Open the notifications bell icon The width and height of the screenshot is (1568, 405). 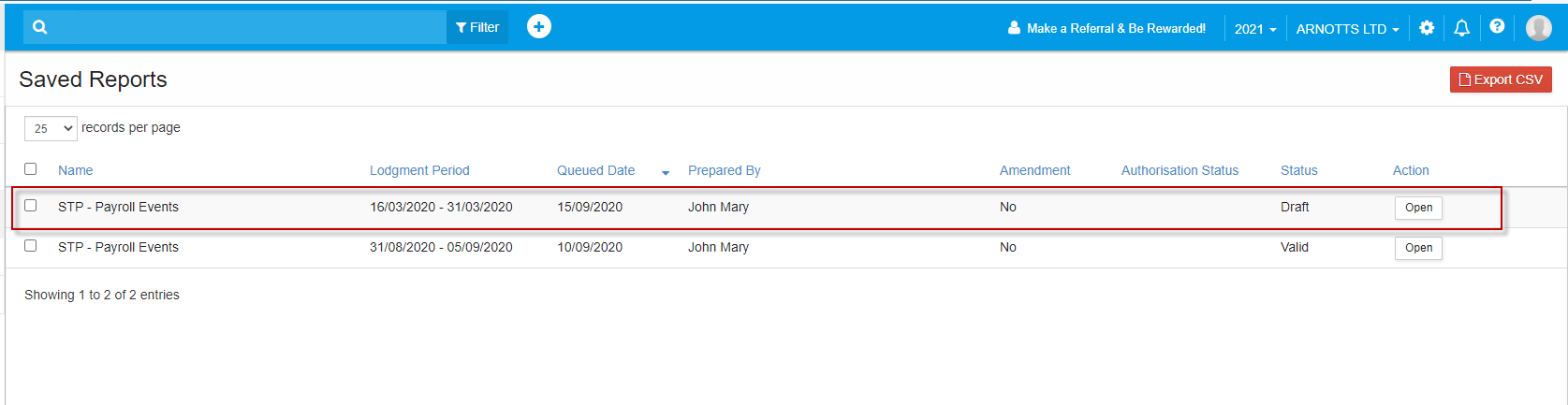point(1461,28)
